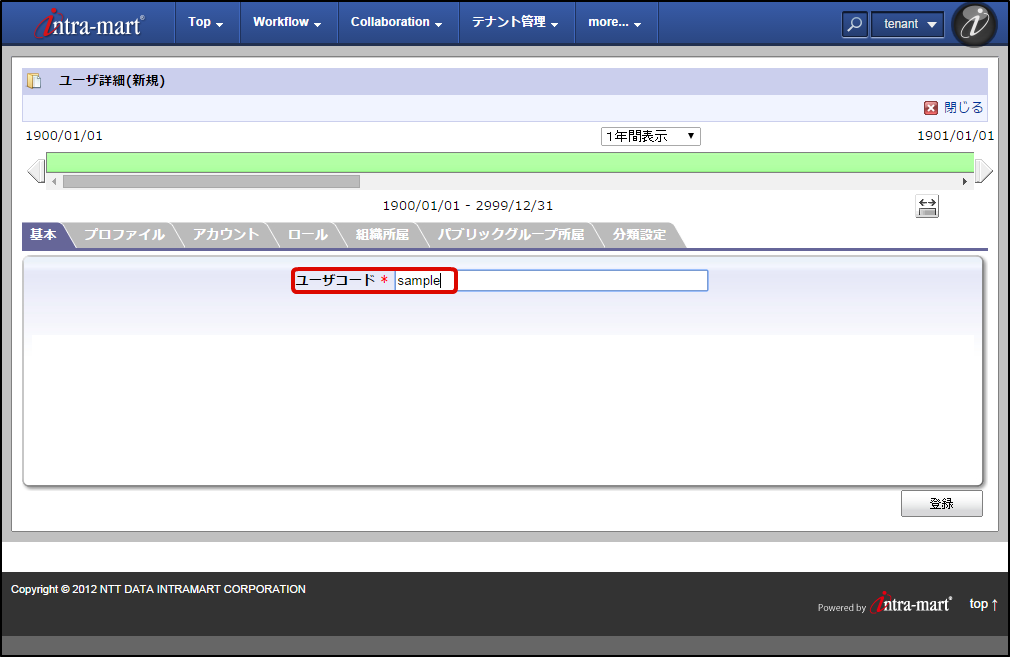
Task: Switch to the パブリックグループ所属 tab
Action: (511, 234)
